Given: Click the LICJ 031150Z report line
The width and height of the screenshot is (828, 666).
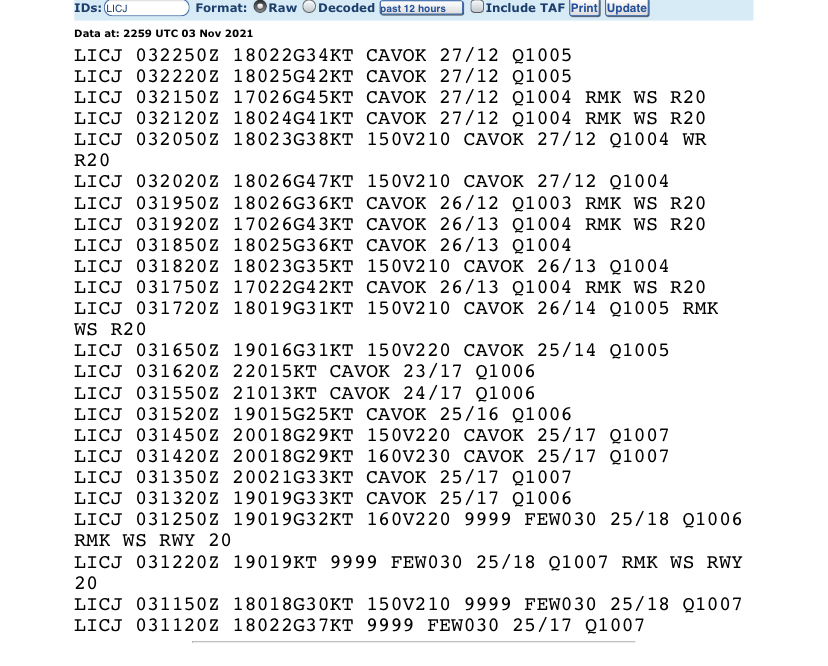Looking at the screenshot, I should click(408, 605).
